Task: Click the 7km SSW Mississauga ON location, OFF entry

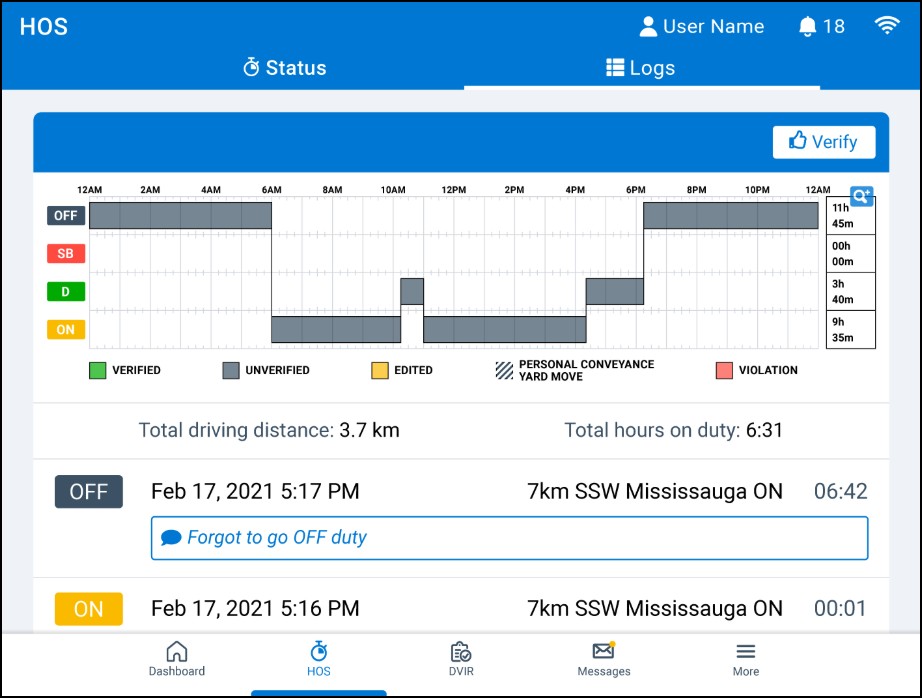Action: pyautogui.click(x=654, y=491)
